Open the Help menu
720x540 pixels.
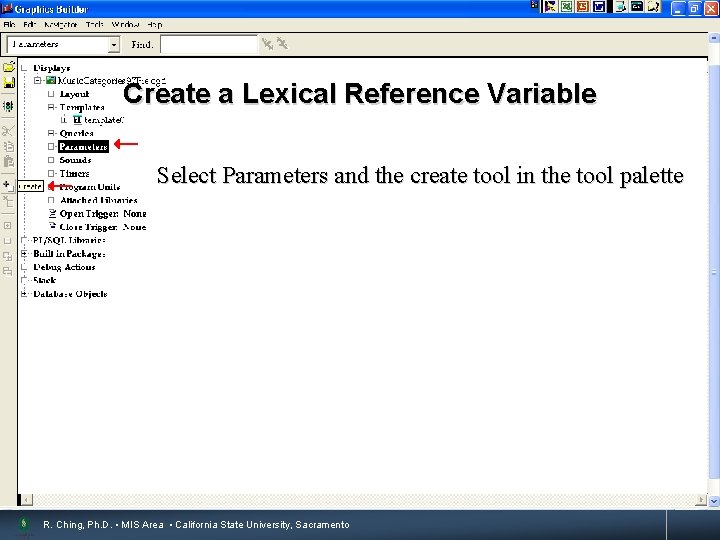(x=154, y=24)
